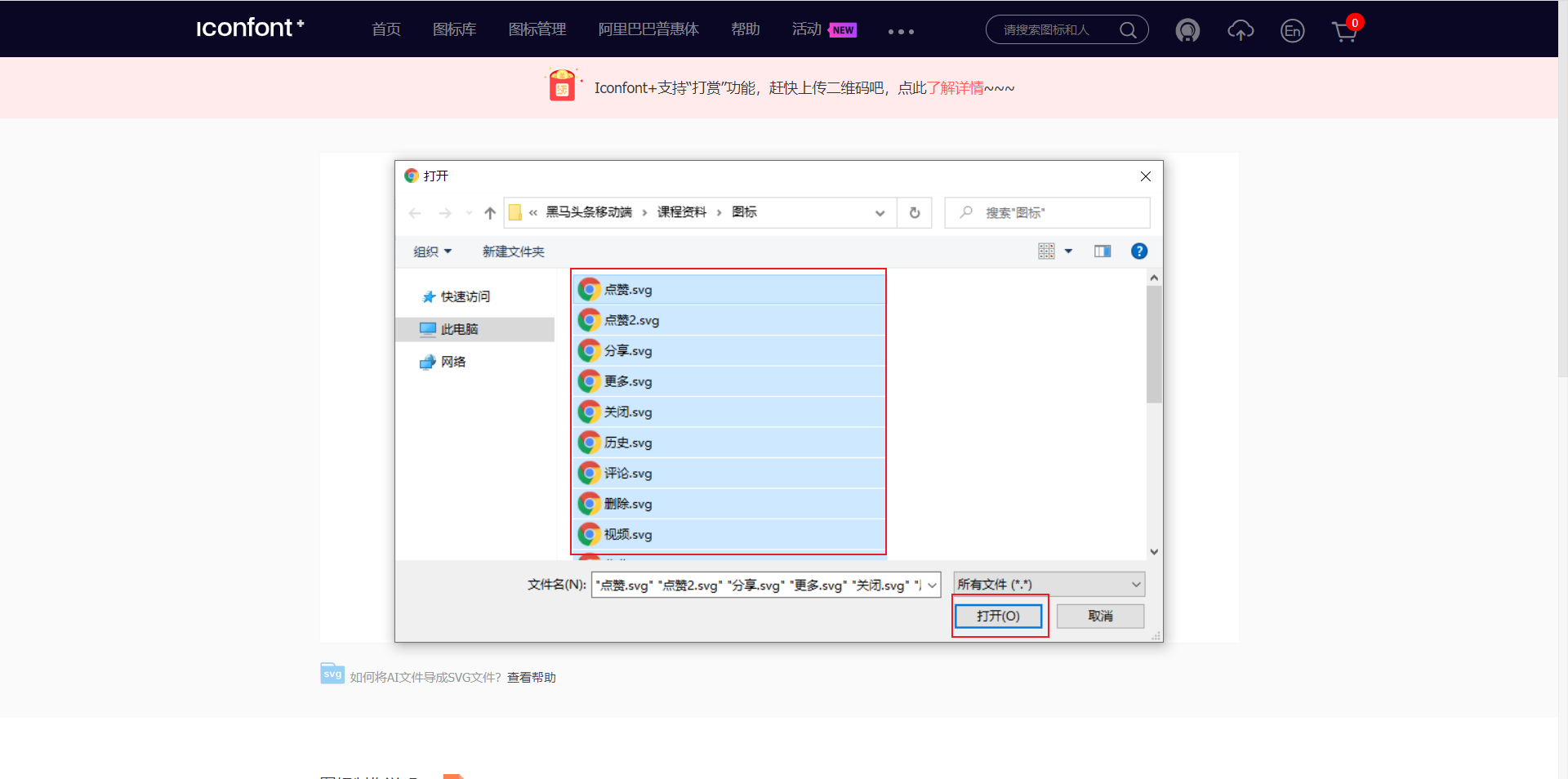Open the 活动 nav item
1568x779 pixels.
point(807,29)
